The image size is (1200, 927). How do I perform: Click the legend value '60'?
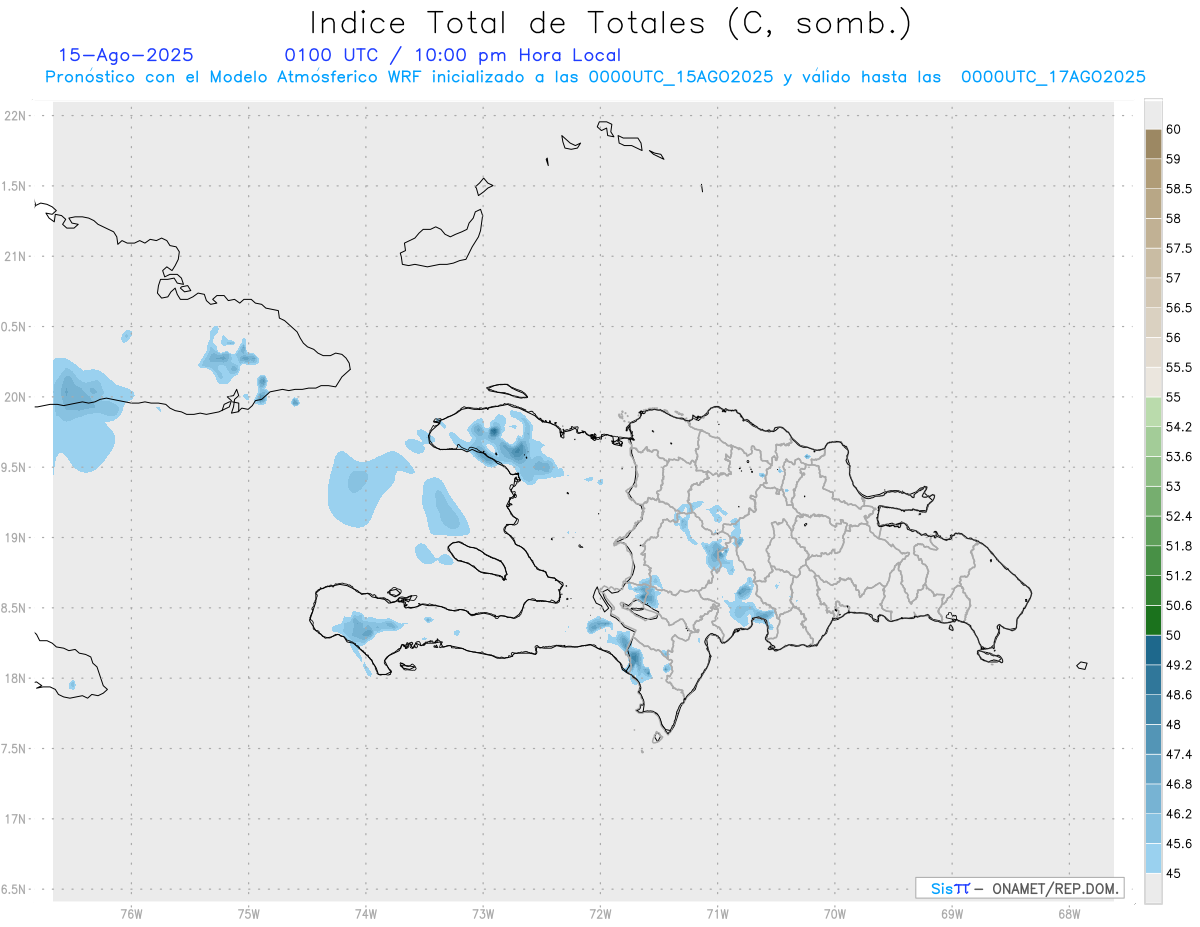[x=1173, y=129]
